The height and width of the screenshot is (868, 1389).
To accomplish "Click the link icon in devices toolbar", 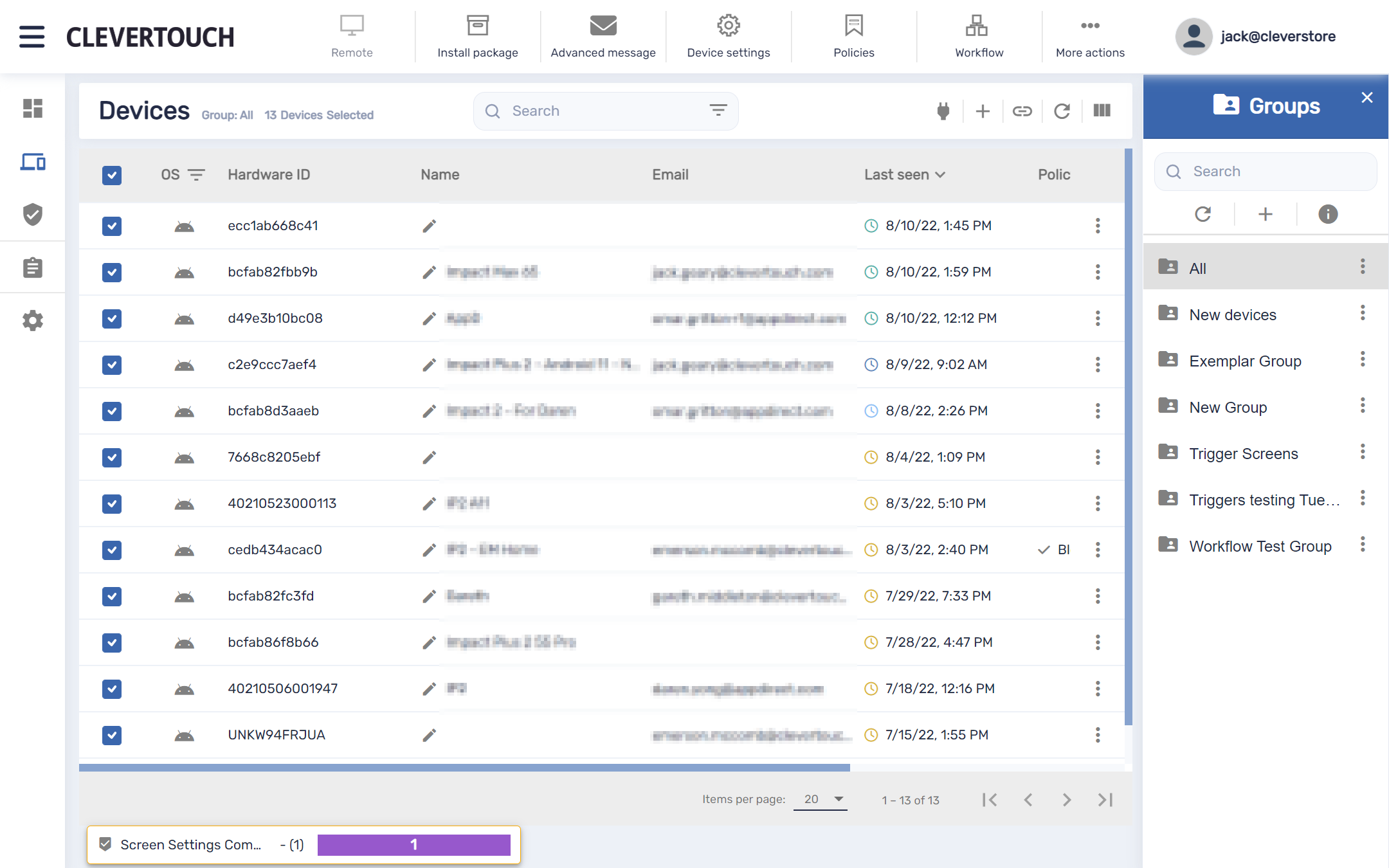I will click(x=1022, y=111).
